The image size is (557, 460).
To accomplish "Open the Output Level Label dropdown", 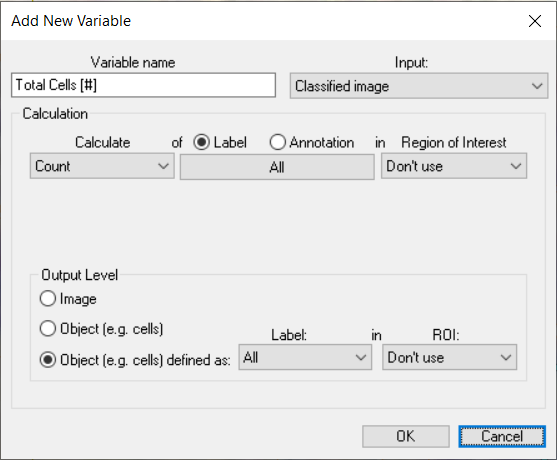I will 305,357.
